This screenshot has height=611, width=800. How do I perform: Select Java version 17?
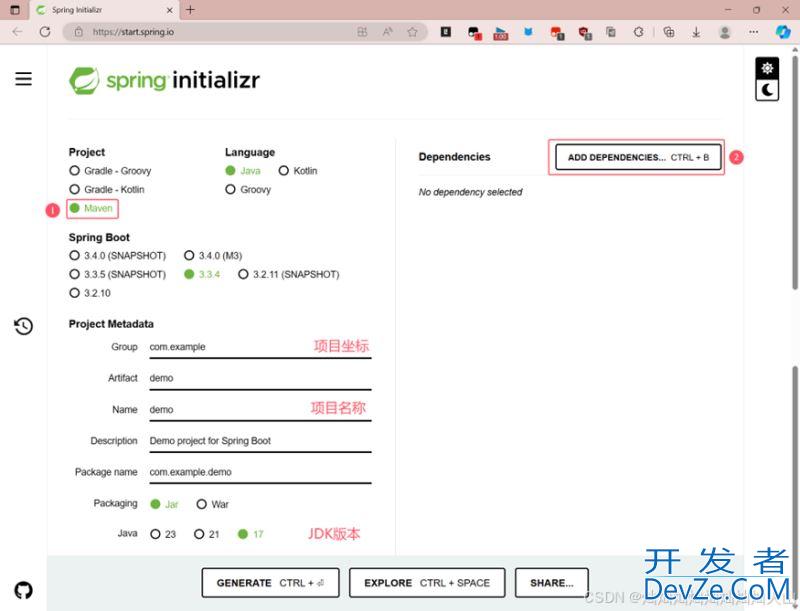tap(251, 534)
